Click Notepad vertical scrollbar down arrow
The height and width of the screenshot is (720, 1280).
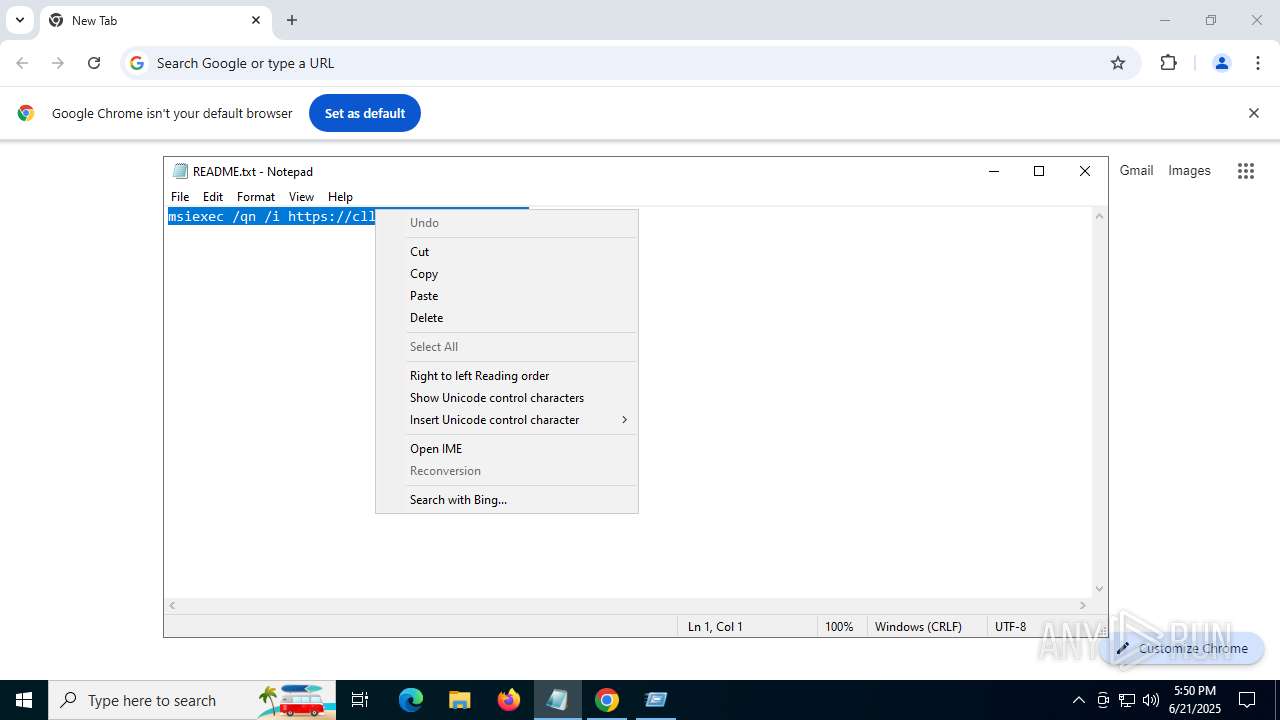pos(1099,589)
